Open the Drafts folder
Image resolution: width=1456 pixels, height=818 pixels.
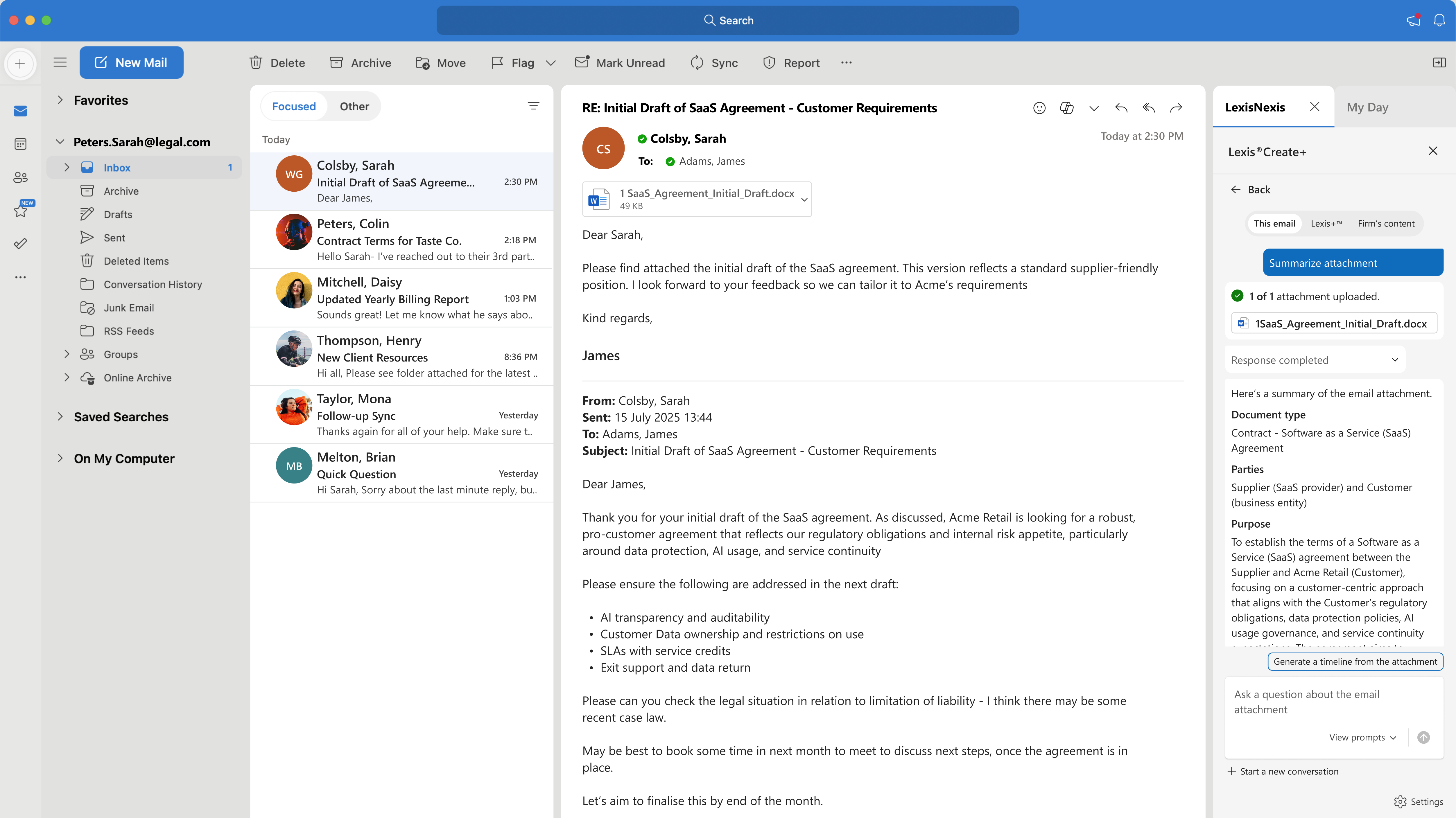click(118, 214)
